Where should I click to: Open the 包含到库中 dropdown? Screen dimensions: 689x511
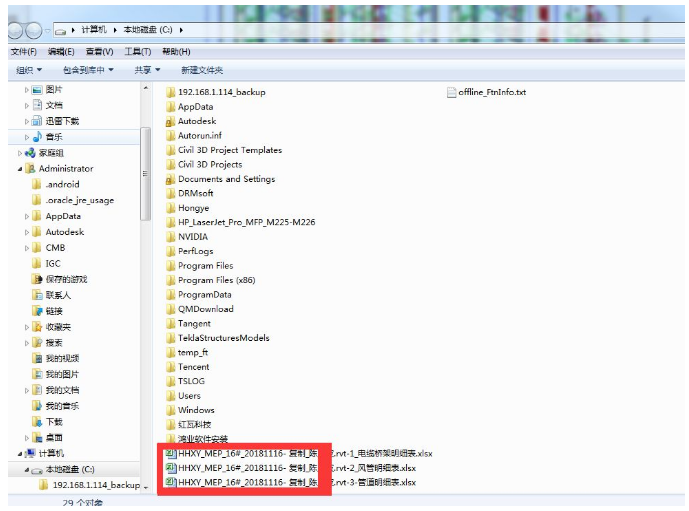click(x=88, y=70)
